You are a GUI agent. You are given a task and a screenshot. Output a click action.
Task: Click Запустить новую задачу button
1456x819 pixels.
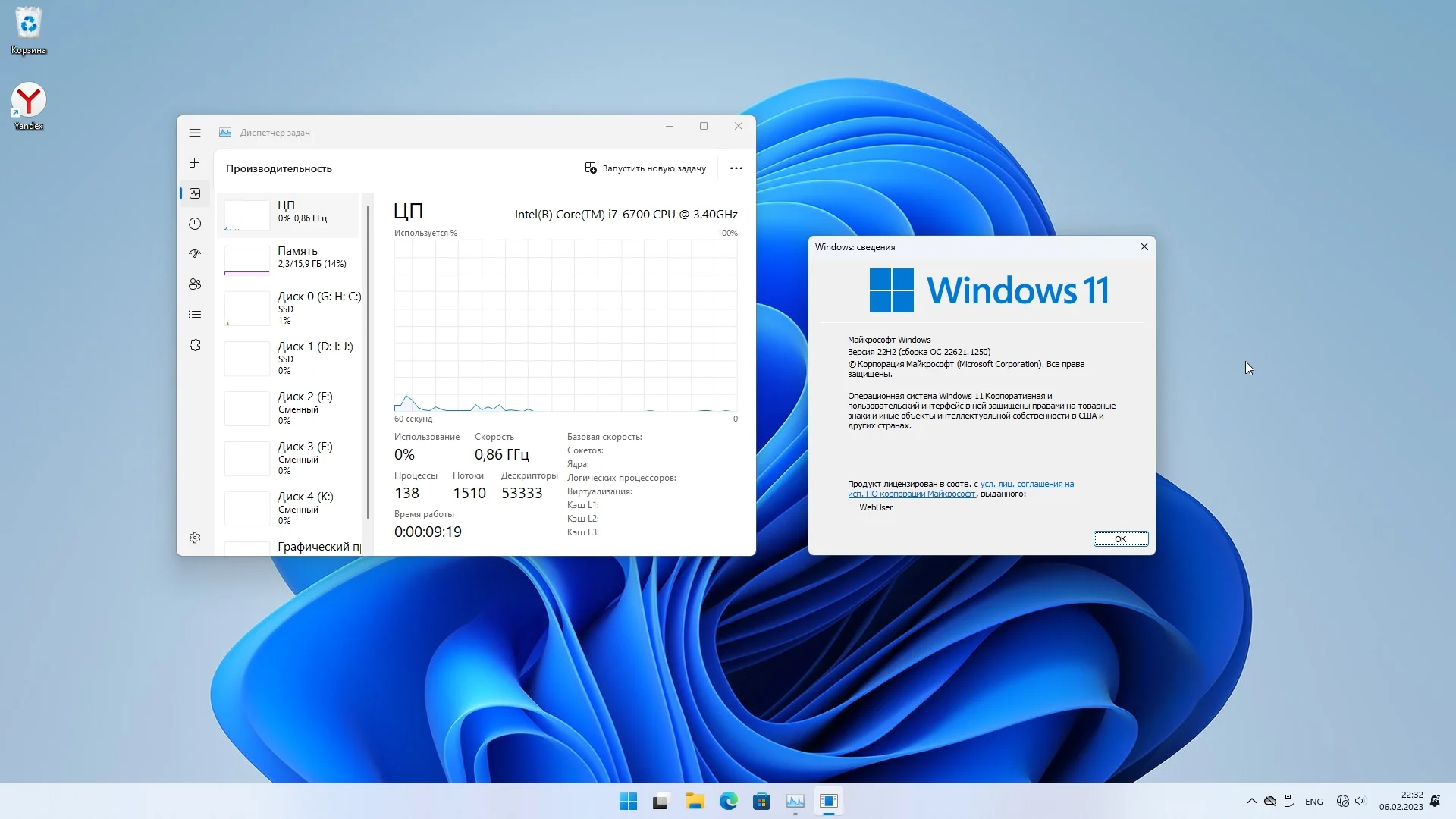coord(645,168)
